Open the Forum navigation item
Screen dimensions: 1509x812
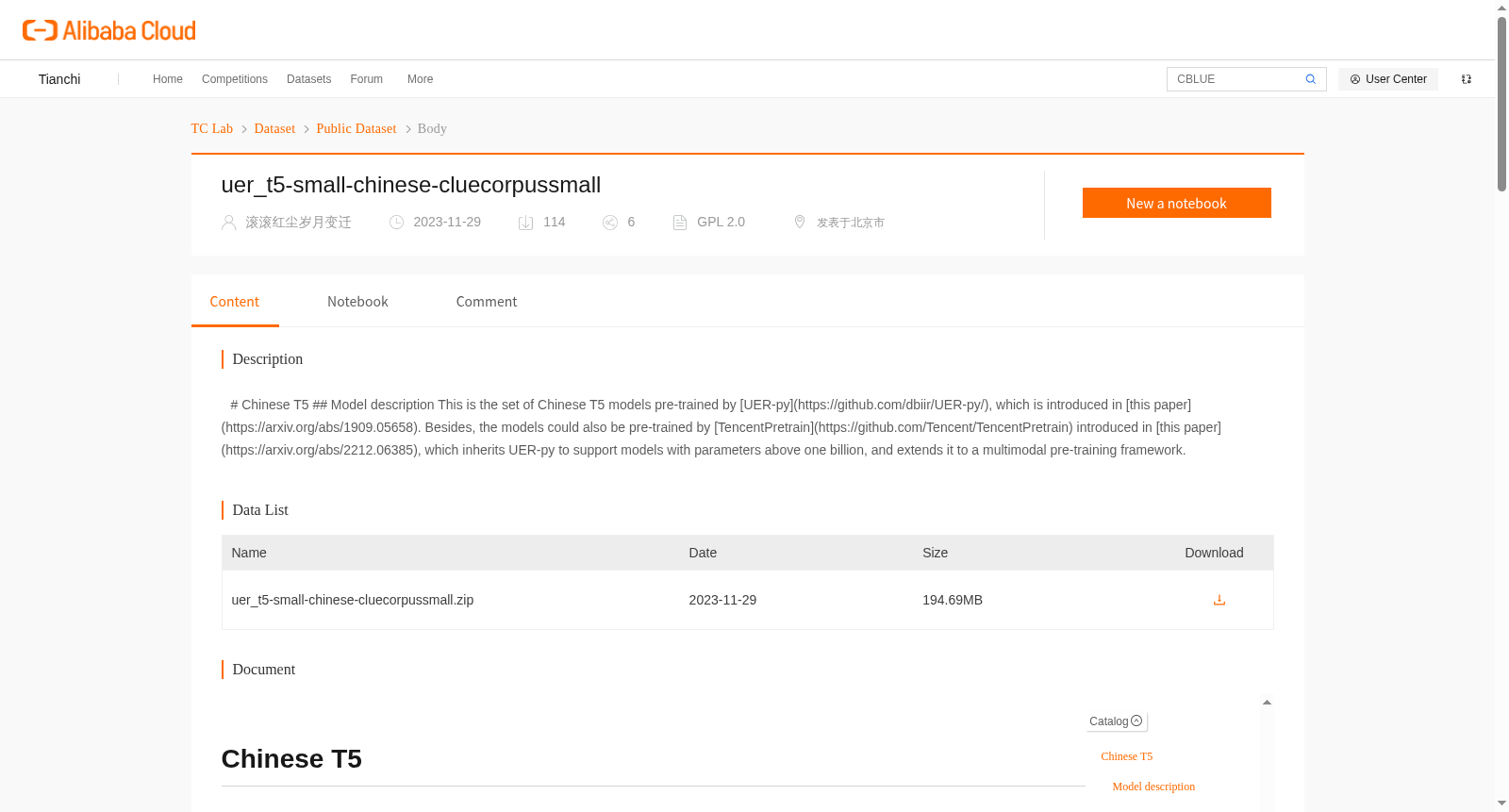(367, 79)
